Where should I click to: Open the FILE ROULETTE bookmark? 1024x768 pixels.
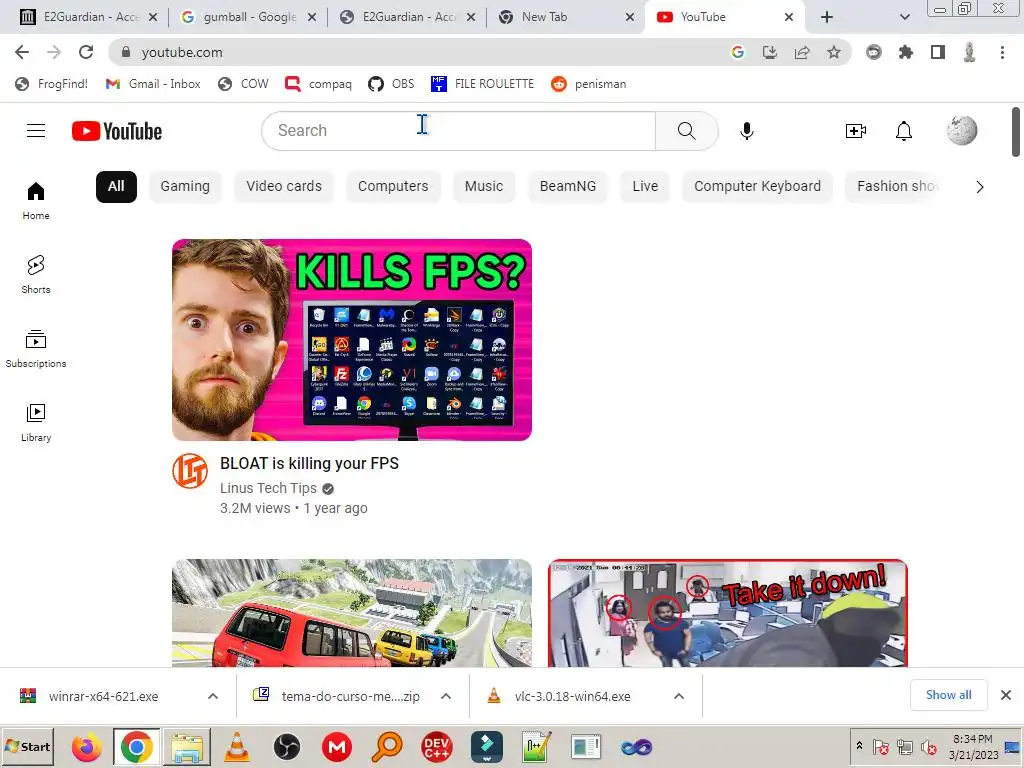[x=483, y=84]
